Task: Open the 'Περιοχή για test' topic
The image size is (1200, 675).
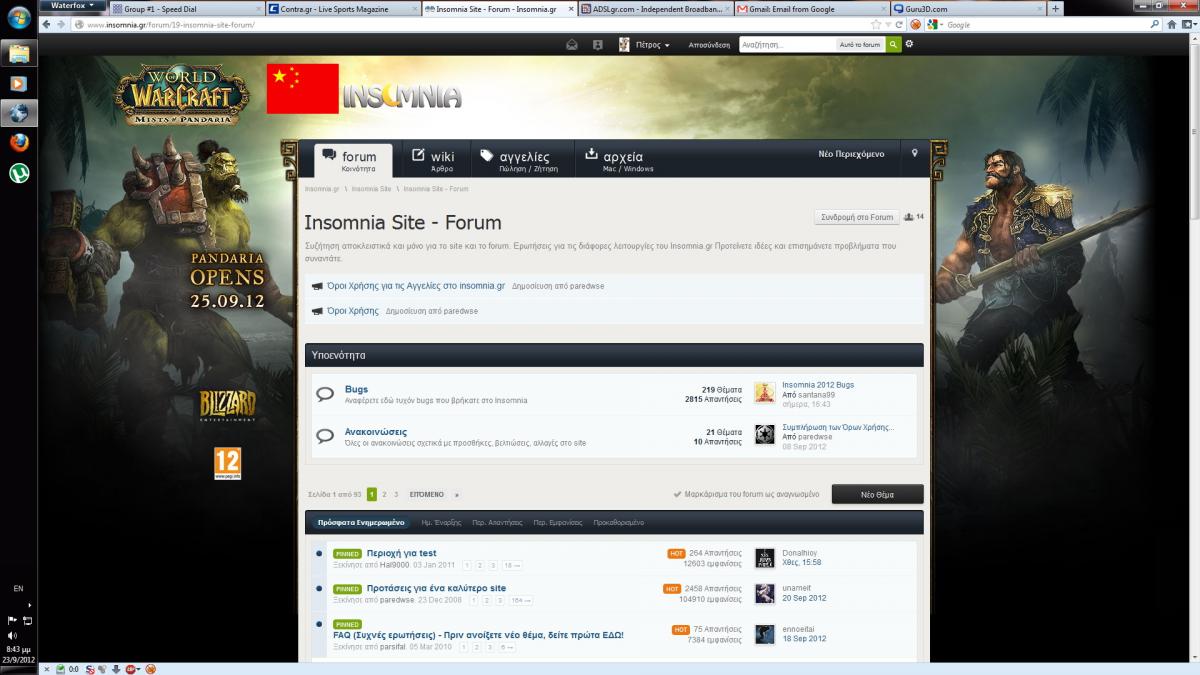Action: coord(401,553)
